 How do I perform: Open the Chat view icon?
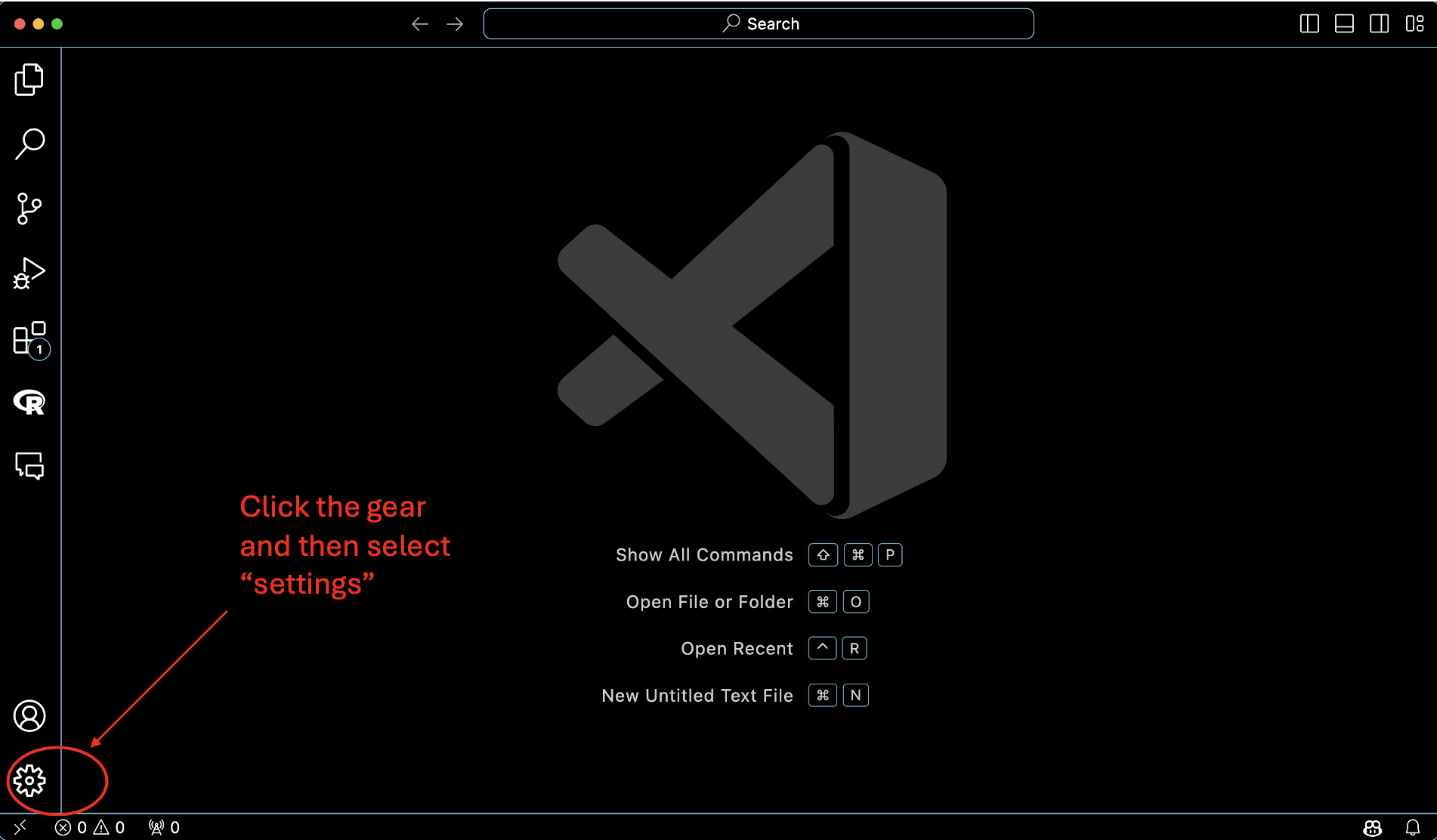click(29, 466)
